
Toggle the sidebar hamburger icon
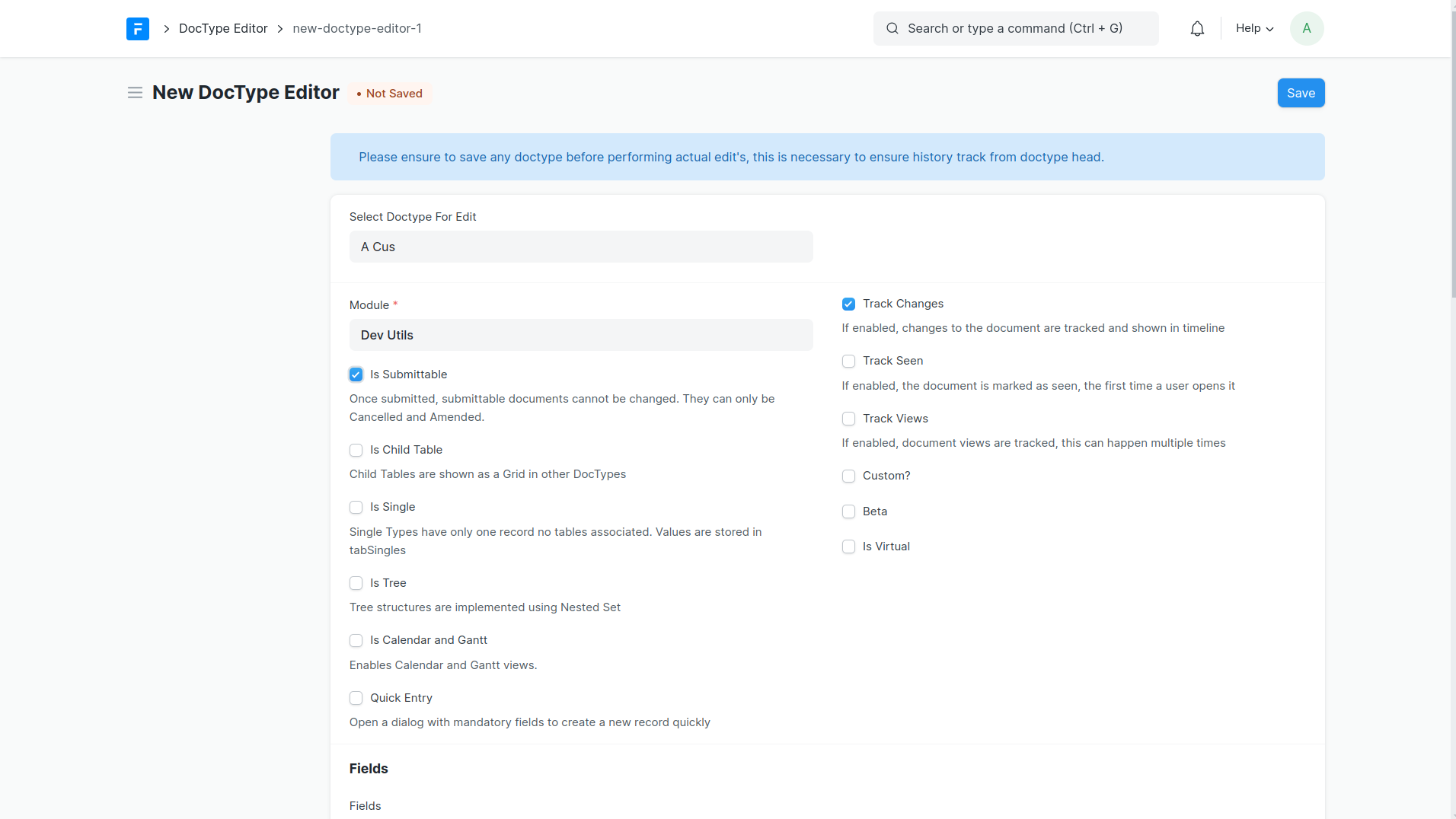(135, 93)
